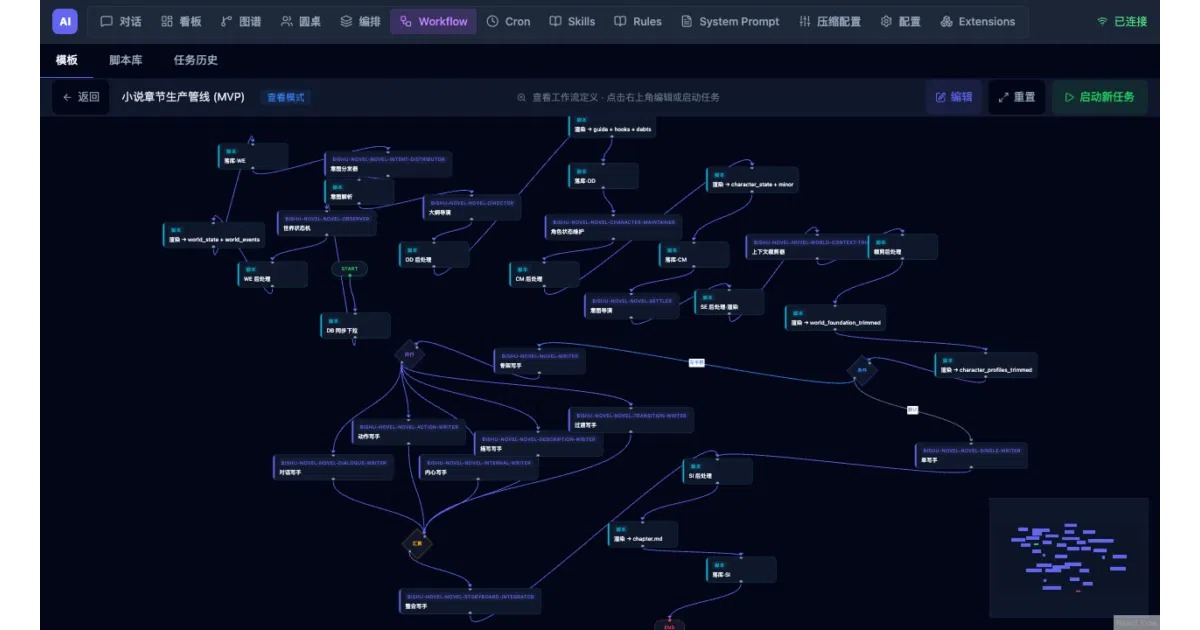Click 启动新任务 to start a task

pyautogui.click(x=1099, y=97)
